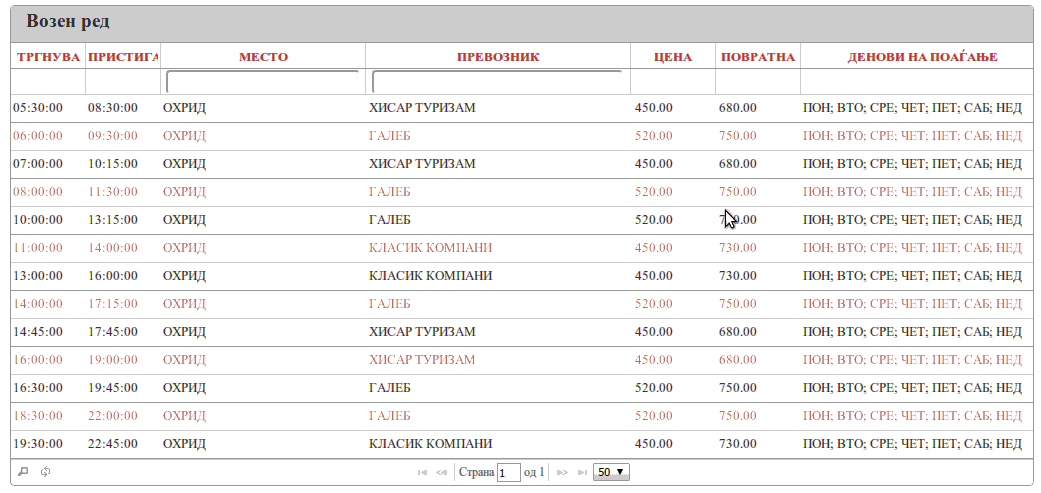The width and height of the screenshot is (1041, 493).
Task: Go to next page pager icon
Action: [x=562, y=472]
